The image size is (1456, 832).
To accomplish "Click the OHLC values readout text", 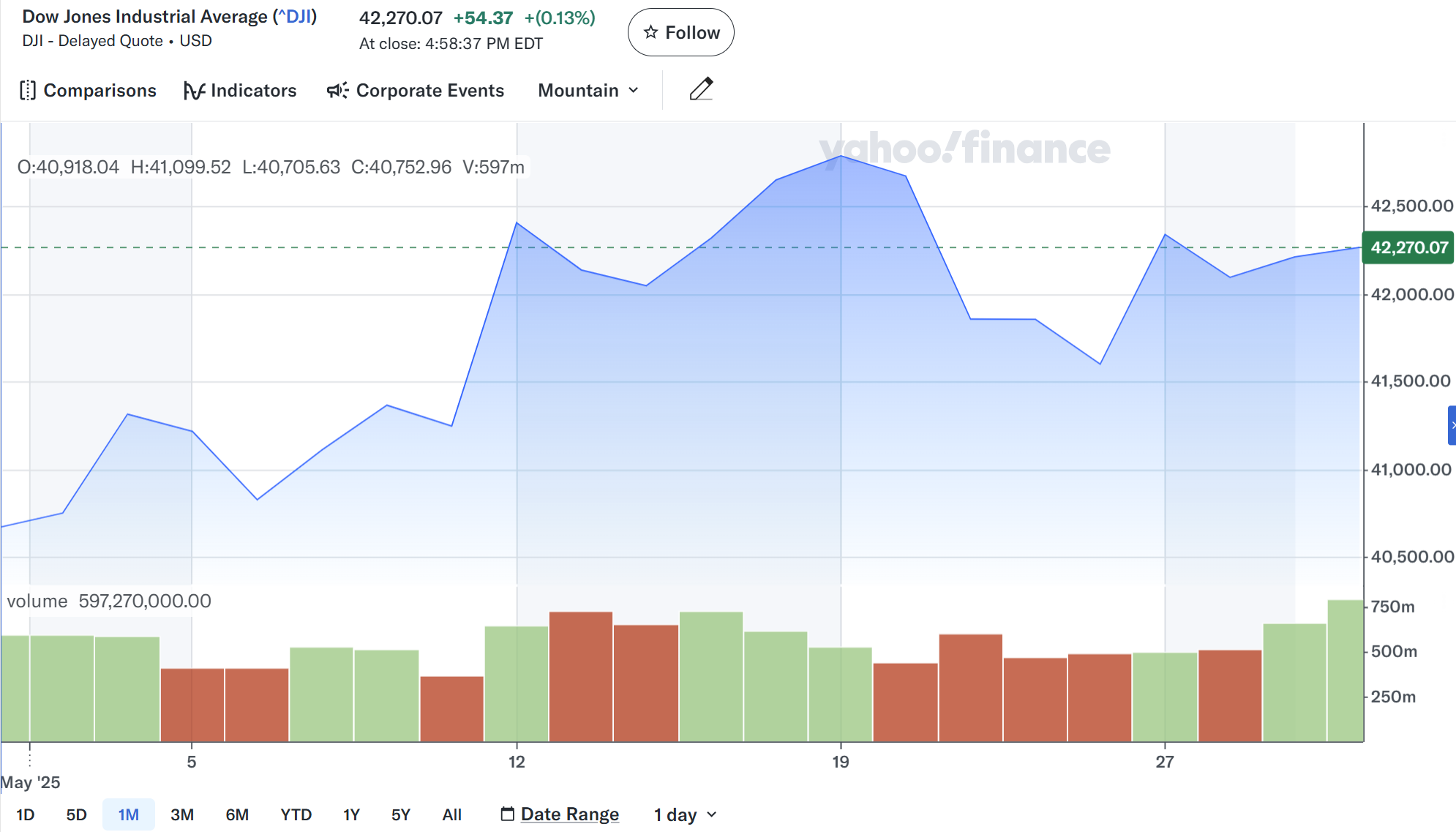I will click(x=271, y=167).
